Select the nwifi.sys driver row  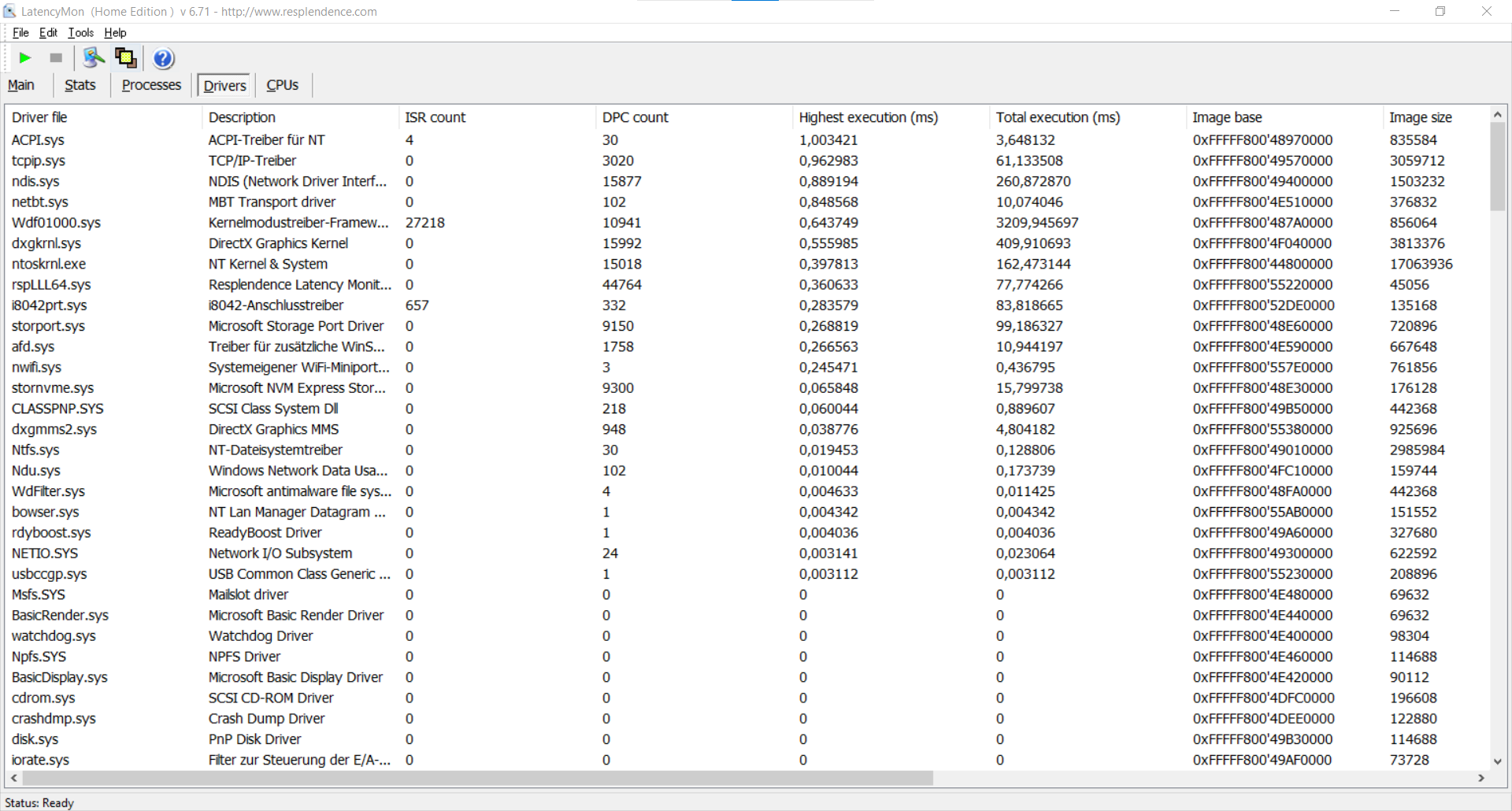click(747, 368)
